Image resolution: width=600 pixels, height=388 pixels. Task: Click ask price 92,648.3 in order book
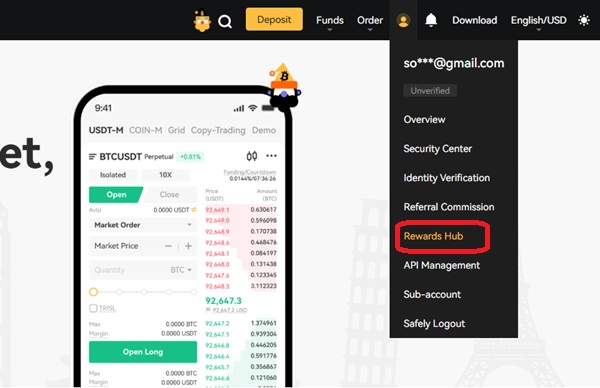click(x=217, y=286)
